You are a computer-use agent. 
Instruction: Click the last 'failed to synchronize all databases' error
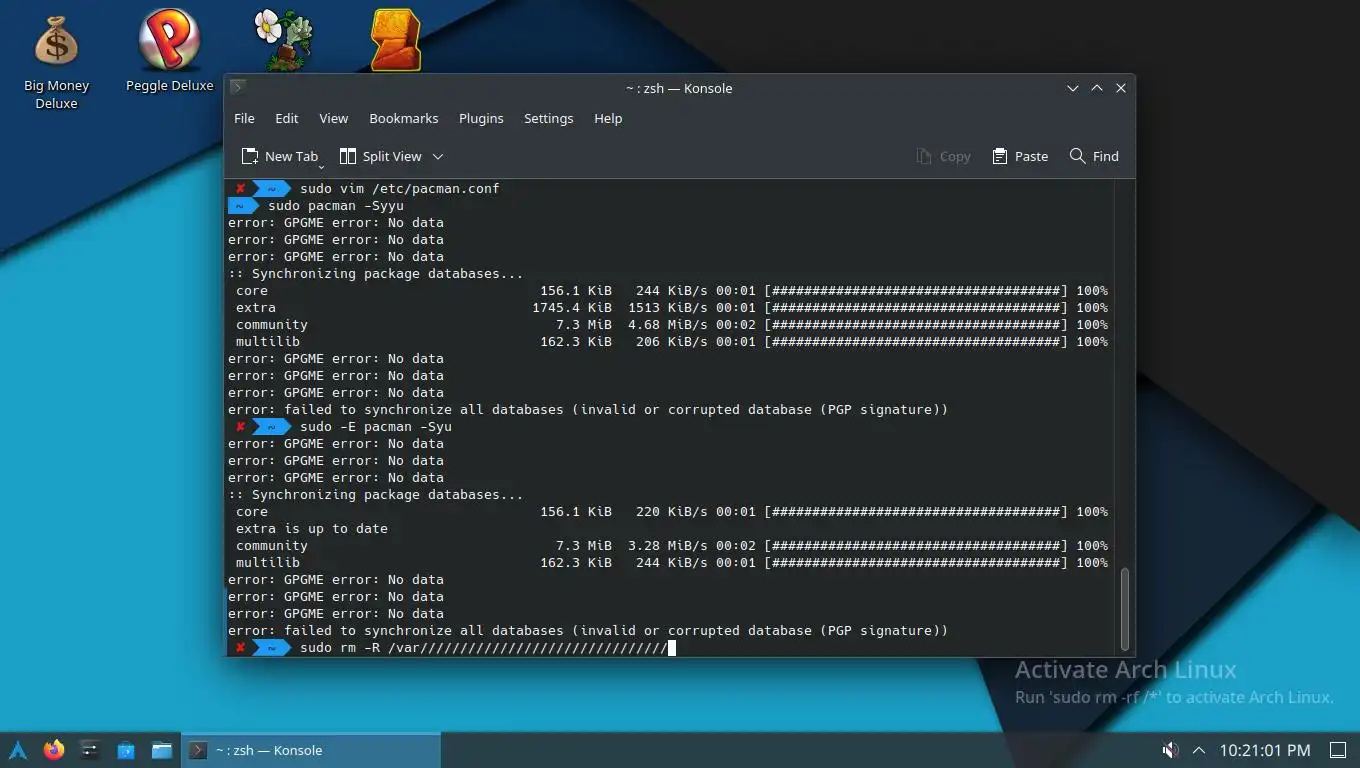(x=588, y=630)
